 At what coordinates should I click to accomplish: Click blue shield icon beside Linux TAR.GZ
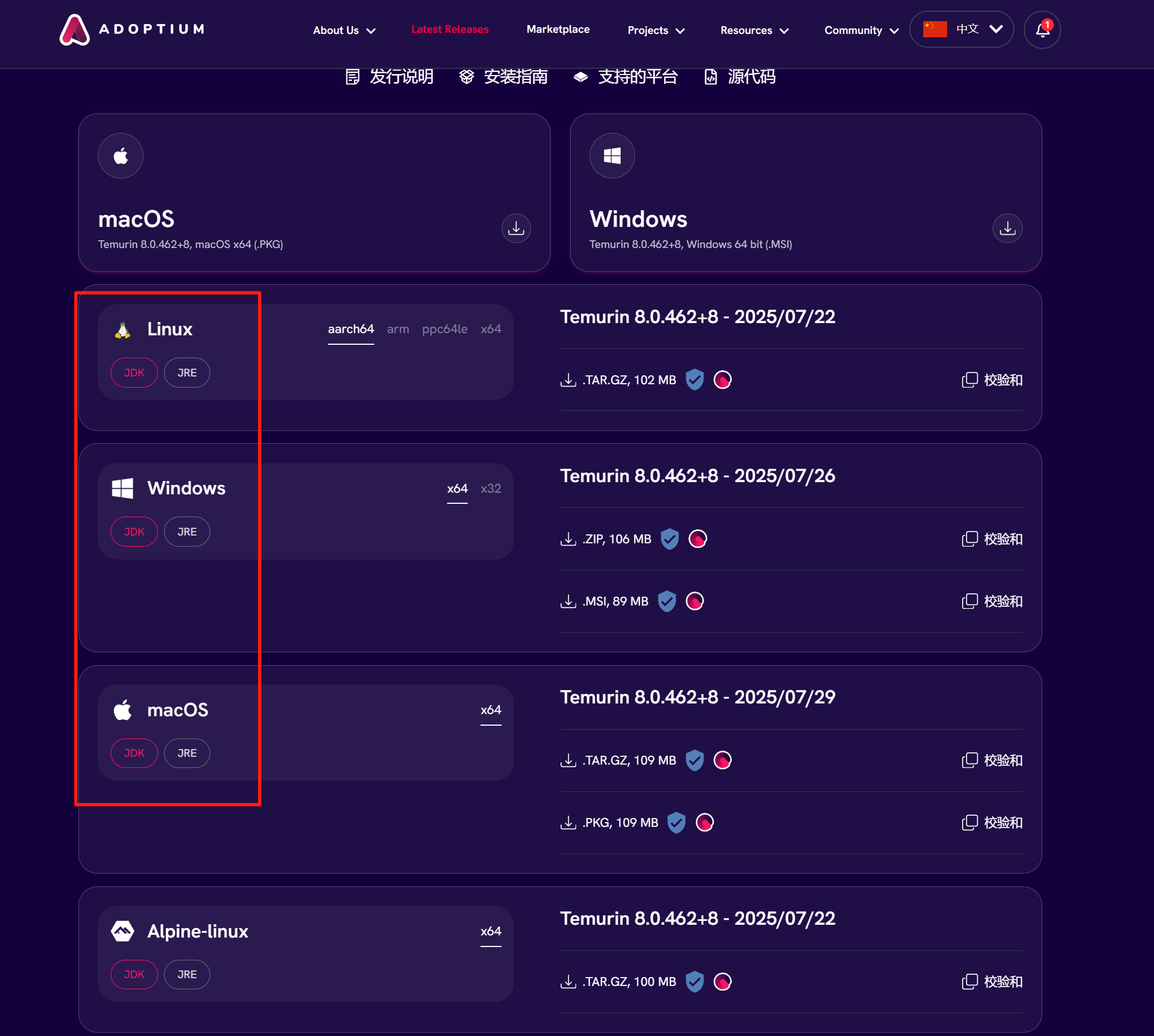tap(695, 380)
